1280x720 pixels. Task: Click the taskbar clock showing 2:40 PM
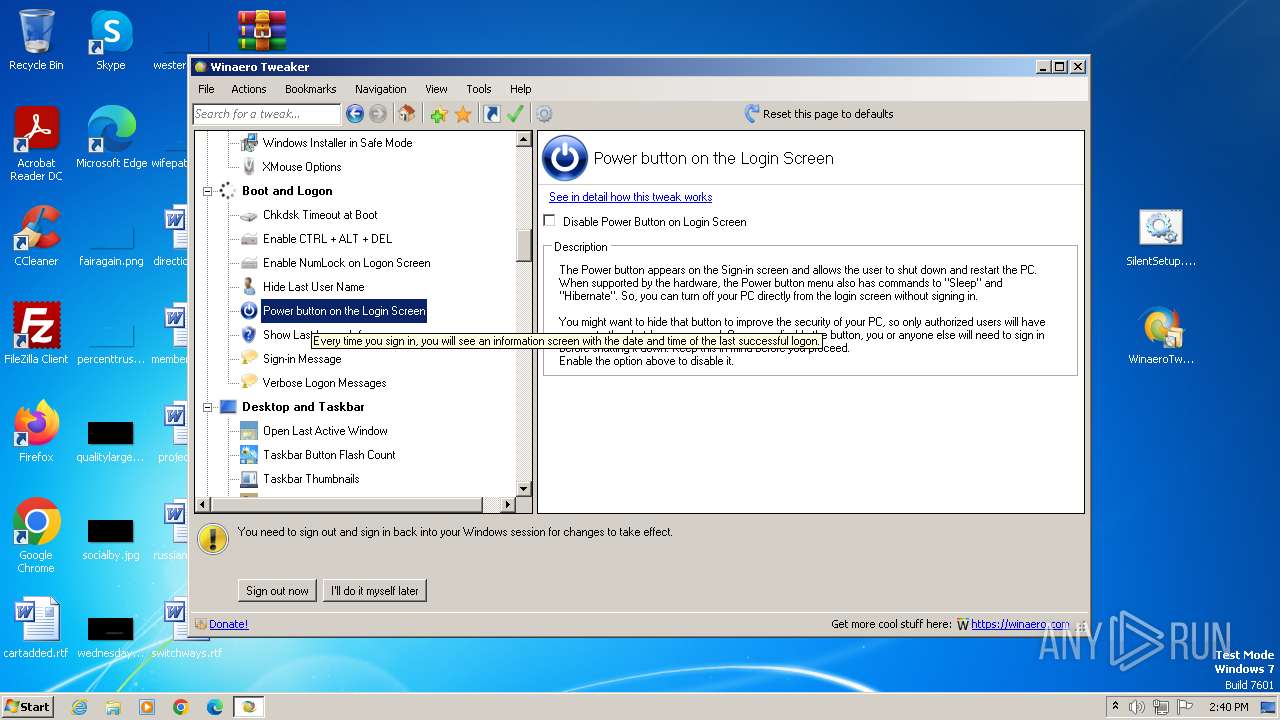pos(1228,707)
